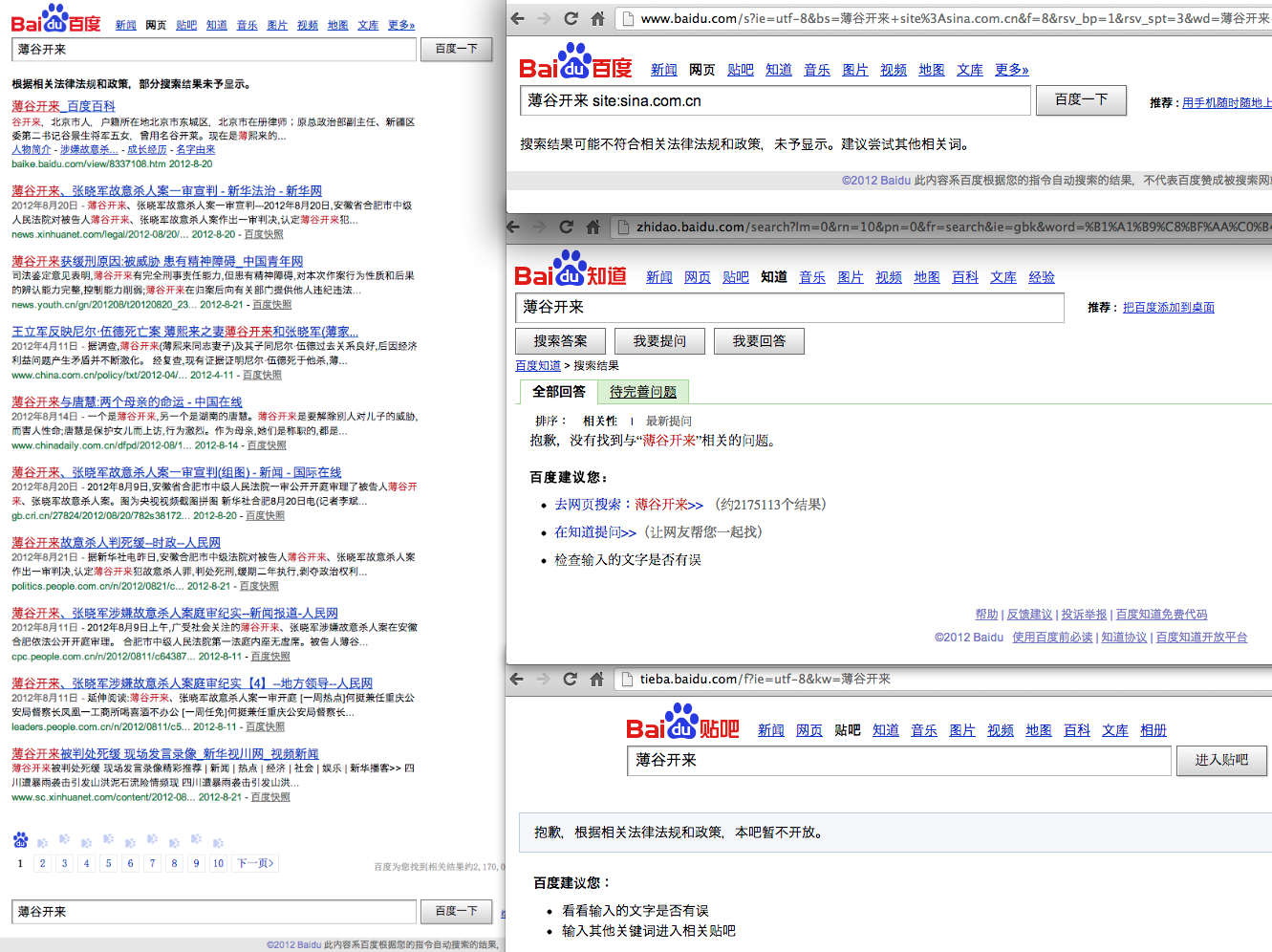1272x952 pixels.
Task: Open the 新华视川网_视频新闻 result
Action: pos(165,754)
